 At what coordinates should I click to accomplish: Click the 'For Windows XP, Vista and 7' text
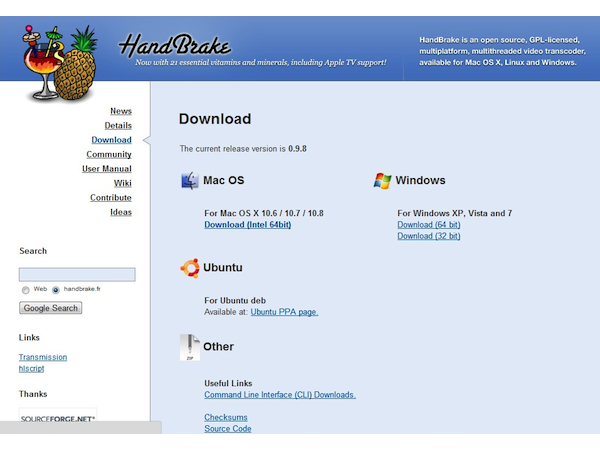(455, 214)
